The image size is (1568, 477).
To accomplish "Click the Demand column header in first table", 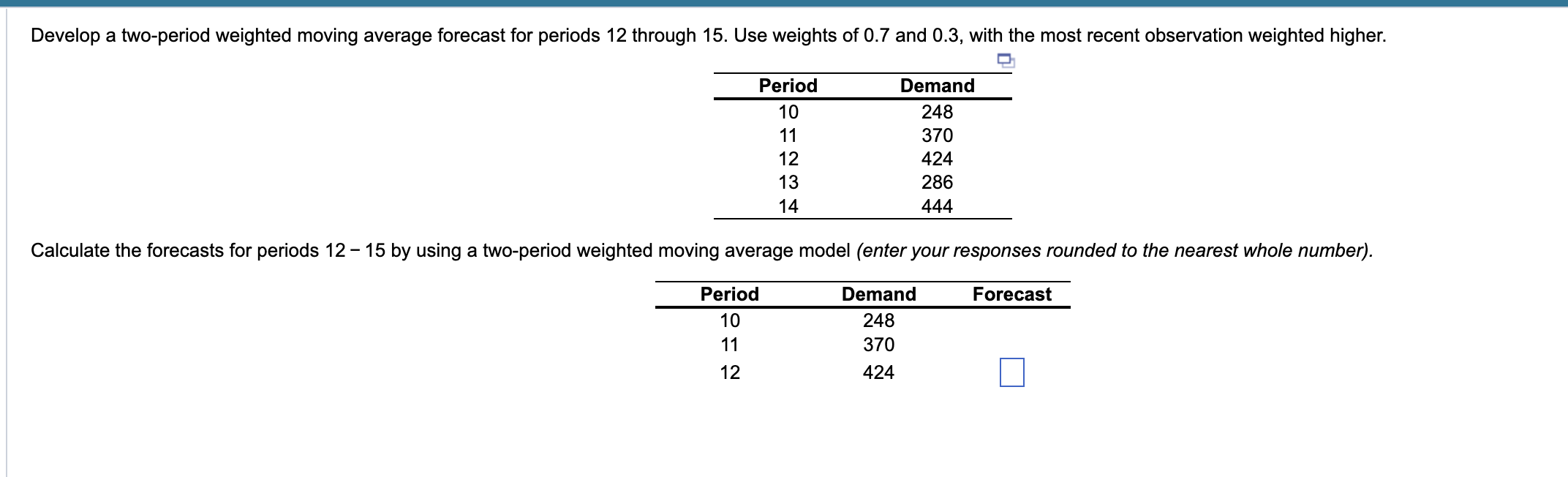I will click(x=938, y=86).
